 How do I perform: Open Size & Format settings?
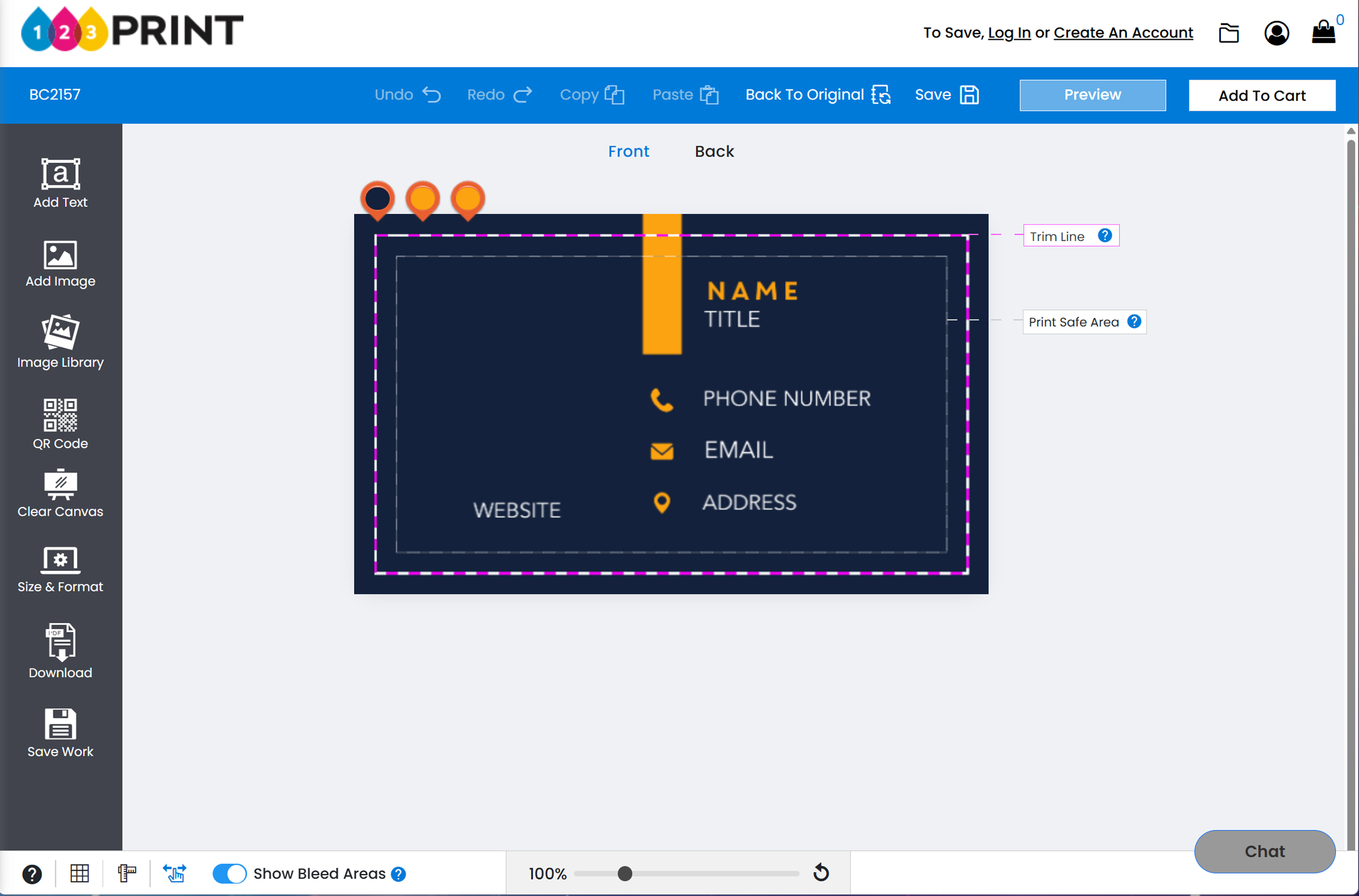coord(60,567)
